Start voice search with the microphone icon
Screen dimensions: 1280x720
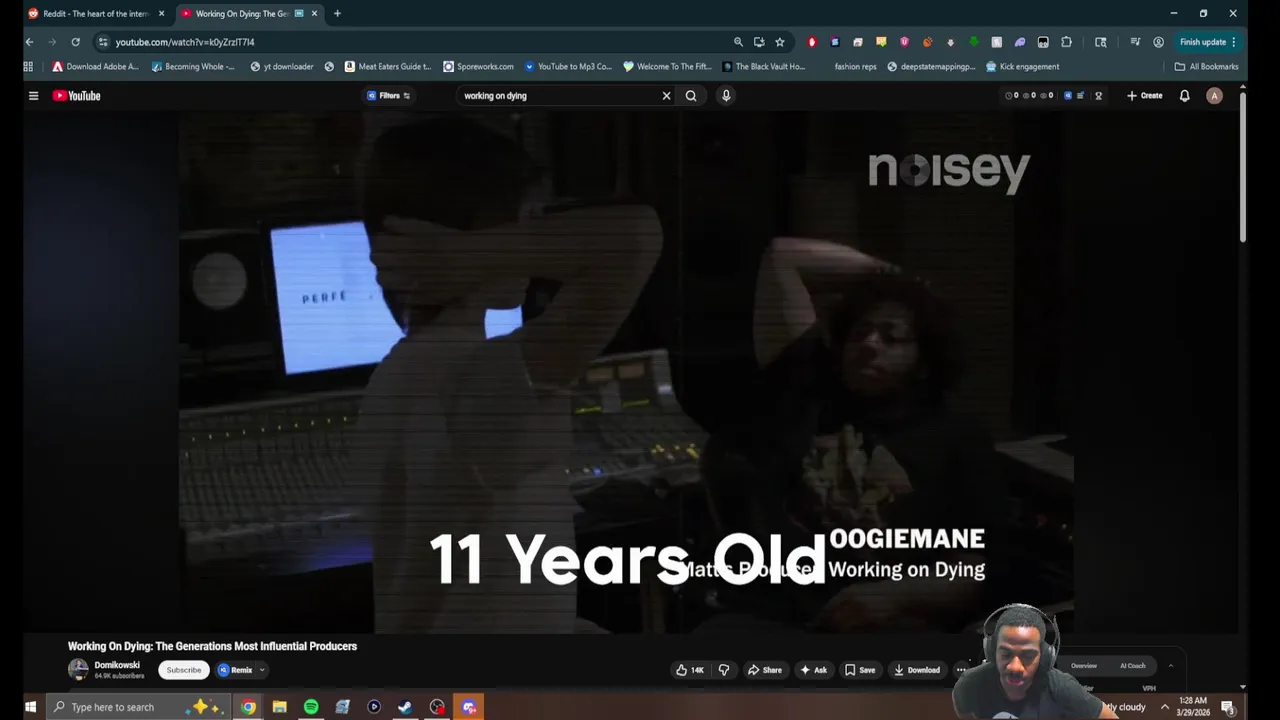pos(726,96)
